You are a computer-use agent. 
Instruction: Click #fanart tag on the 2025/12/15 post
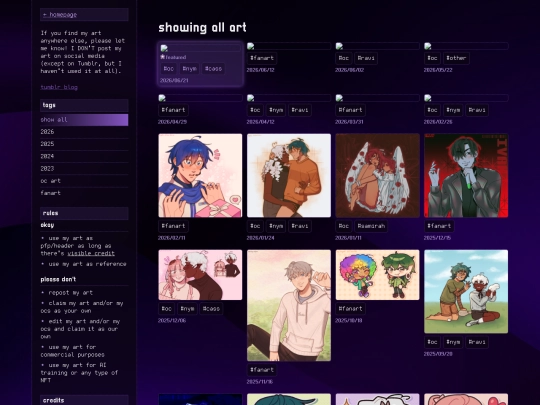tap(439, 226)
